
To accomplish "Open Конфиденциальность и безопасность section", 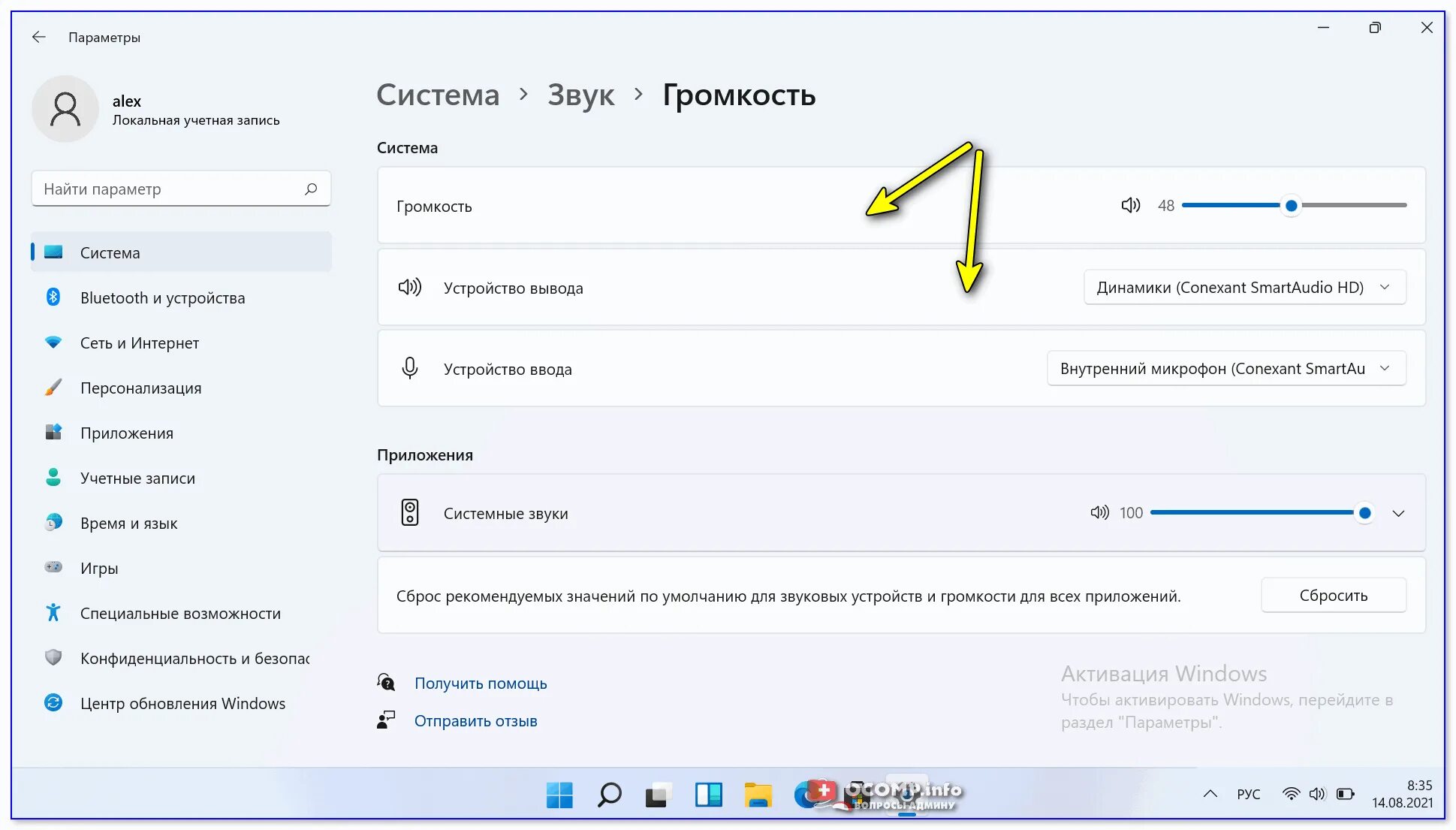I will tap(181, 658).
